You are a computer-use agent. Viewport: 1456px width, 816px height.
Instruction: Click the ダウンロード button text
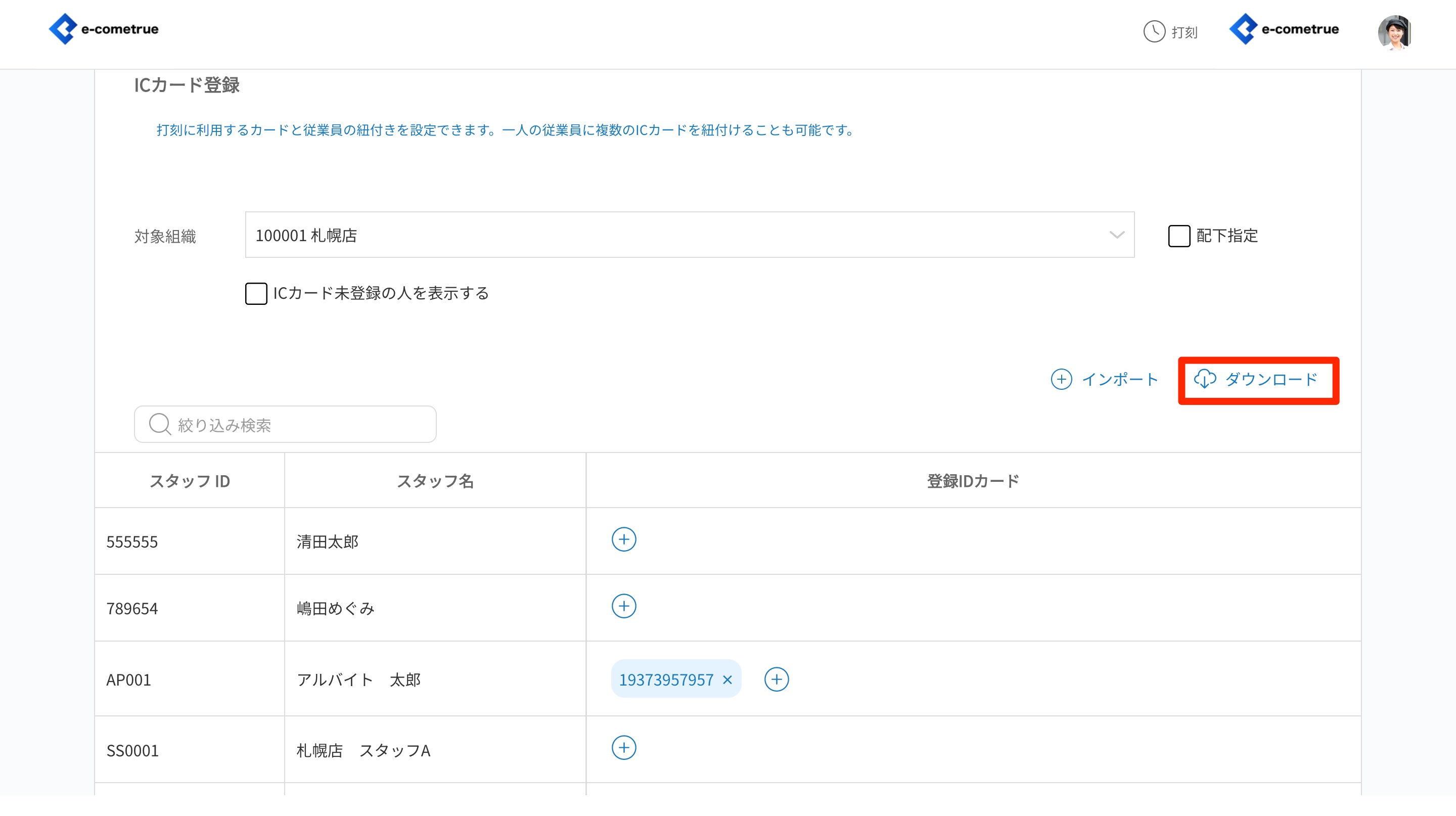1271,379
